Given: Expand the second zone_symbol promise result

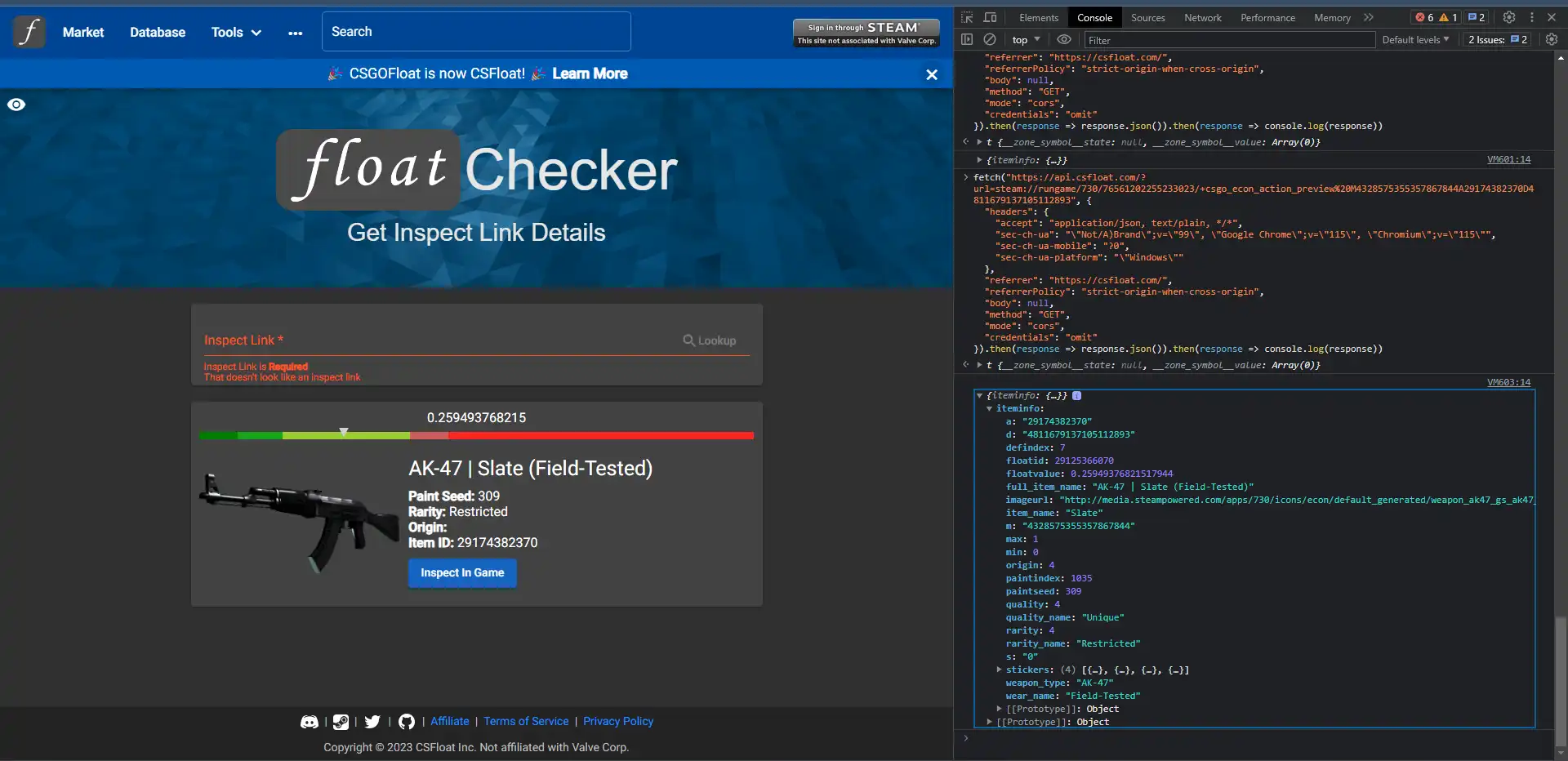Looking at the screenshot, I should [979, 365].
